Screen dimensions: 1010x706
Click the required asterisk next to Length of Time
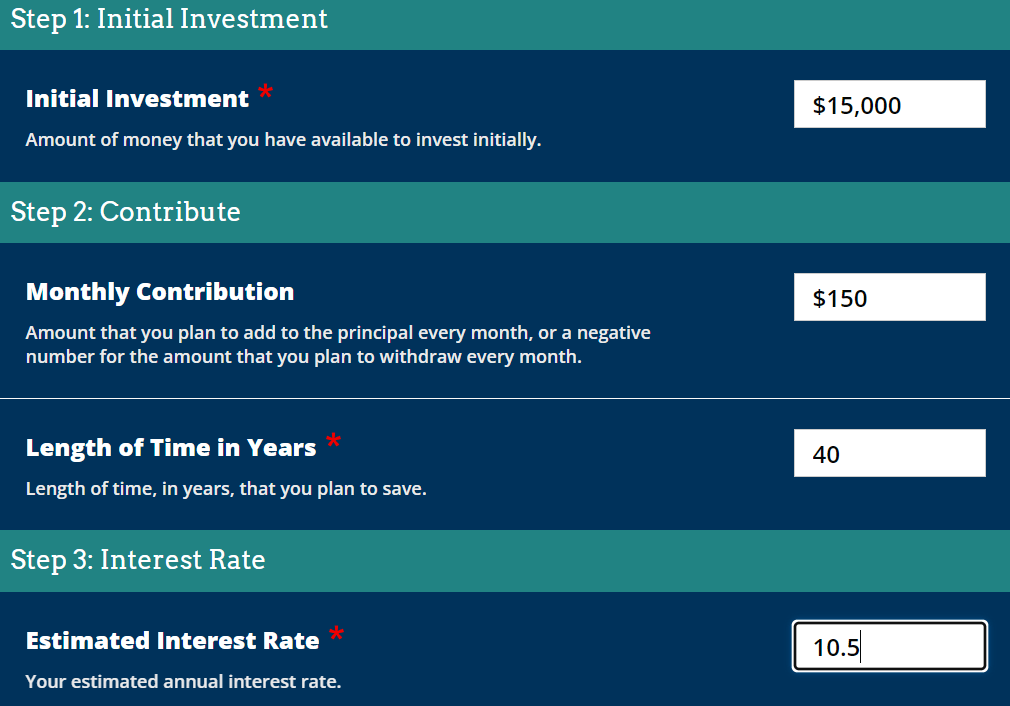[x=333, y=441]
